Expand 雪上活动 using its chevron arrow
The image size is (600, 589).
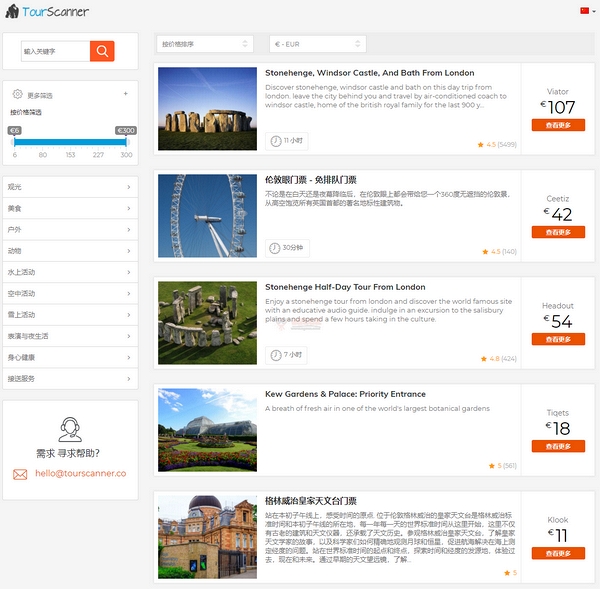(x=129, y=315)
